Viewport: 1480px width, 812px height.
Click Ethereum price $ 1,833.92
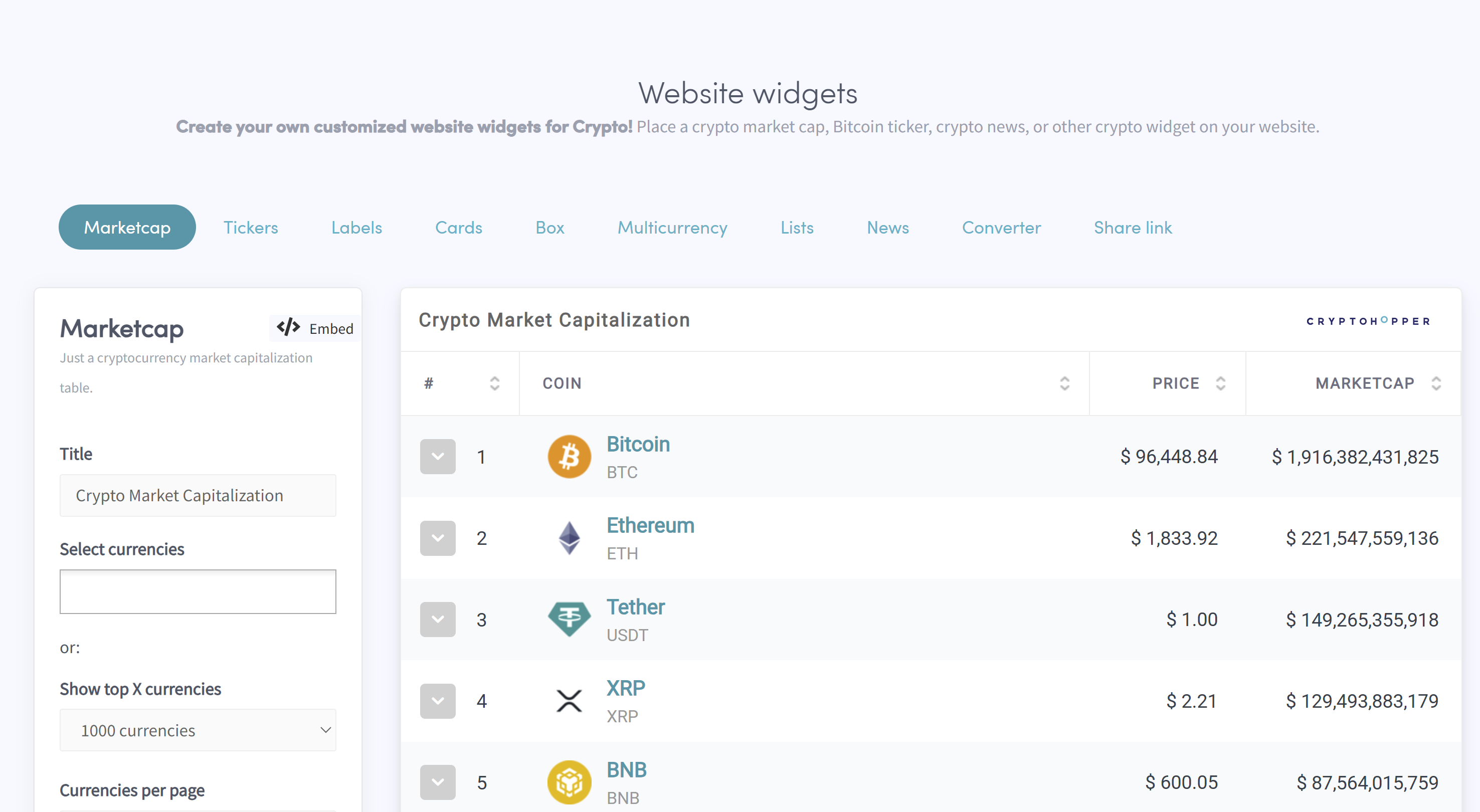[1174, 538]
